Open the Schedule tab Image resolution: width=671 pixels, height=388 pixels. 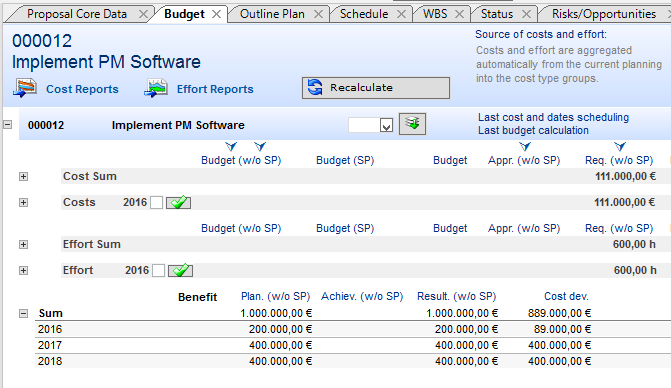click(x=364, y=14)
